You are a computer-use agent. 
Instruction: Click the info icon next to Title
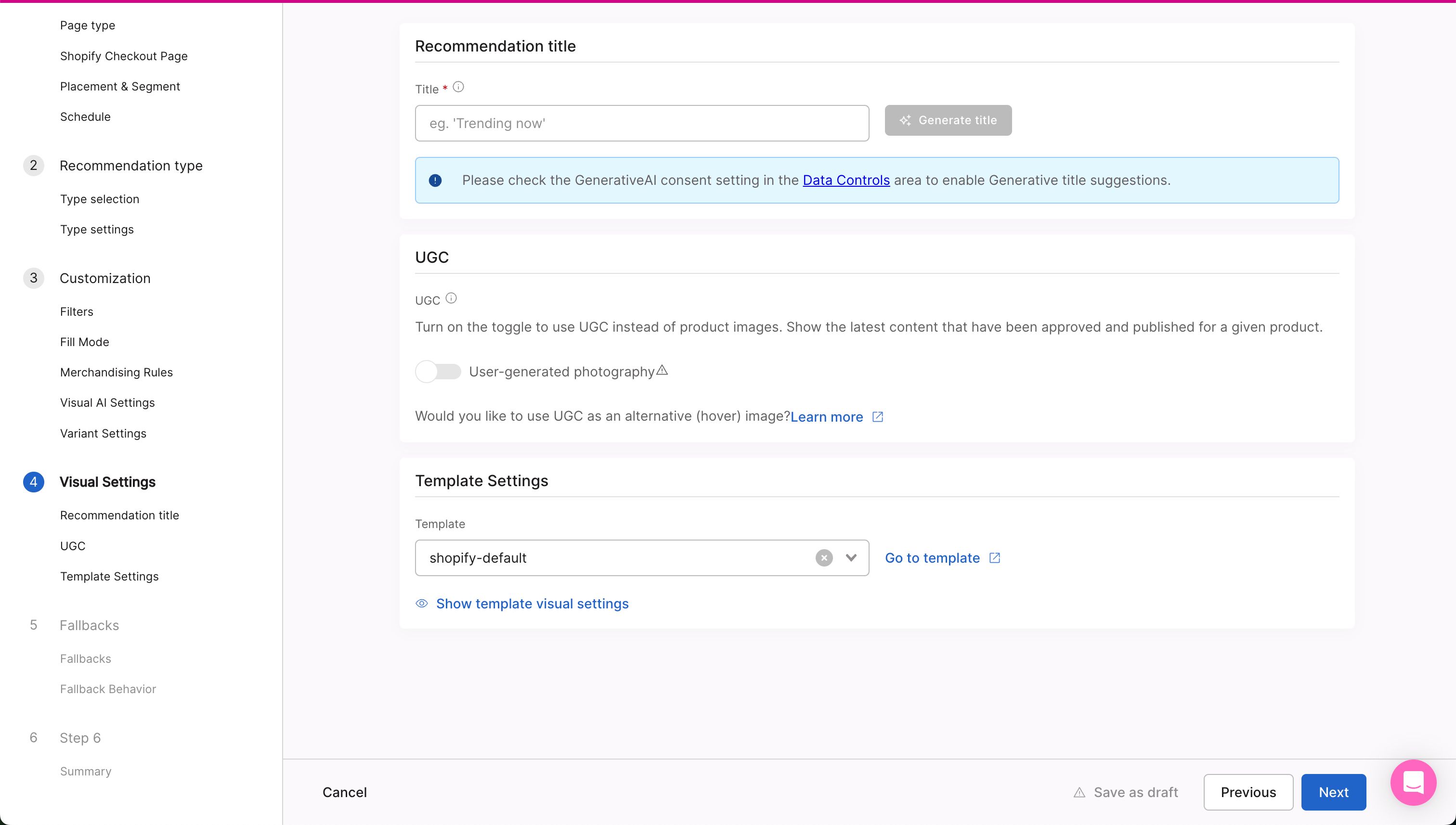458,87
